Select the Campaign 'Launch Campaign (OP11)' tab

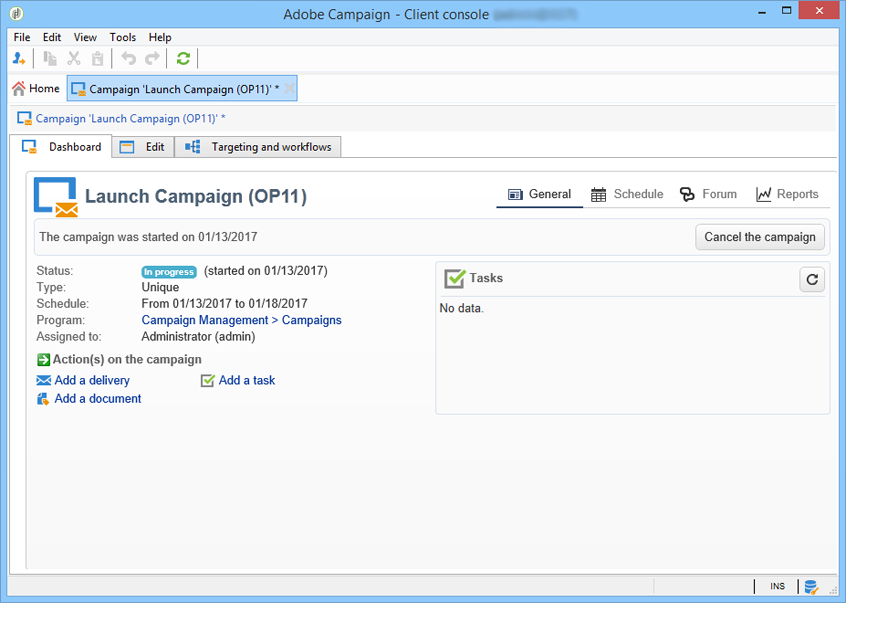point(182,88)
